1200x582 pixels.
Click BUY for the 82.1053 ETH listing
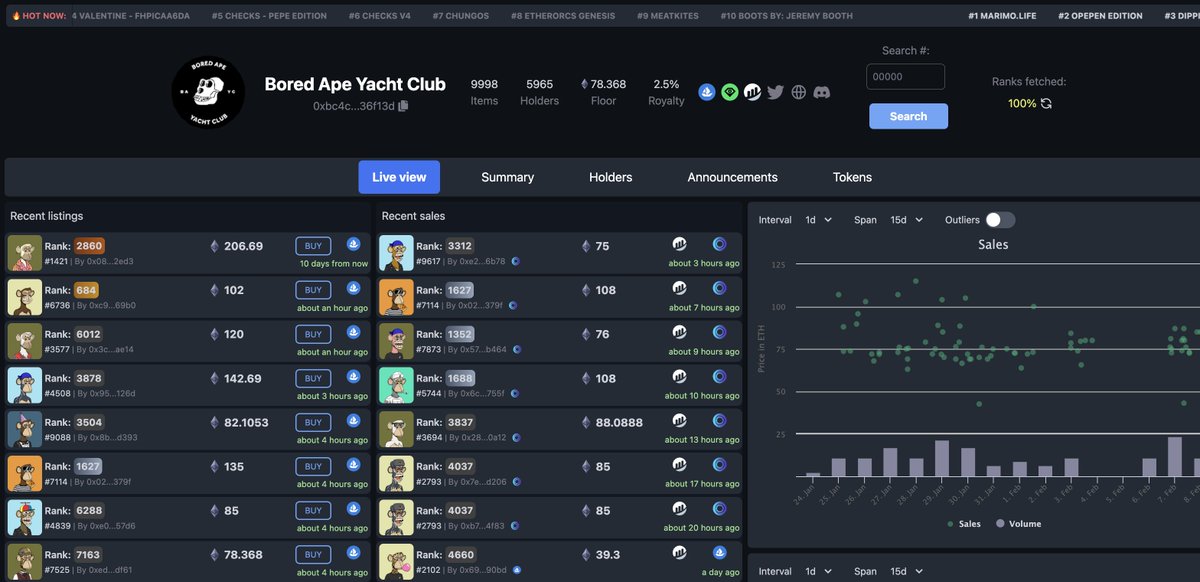313,422
